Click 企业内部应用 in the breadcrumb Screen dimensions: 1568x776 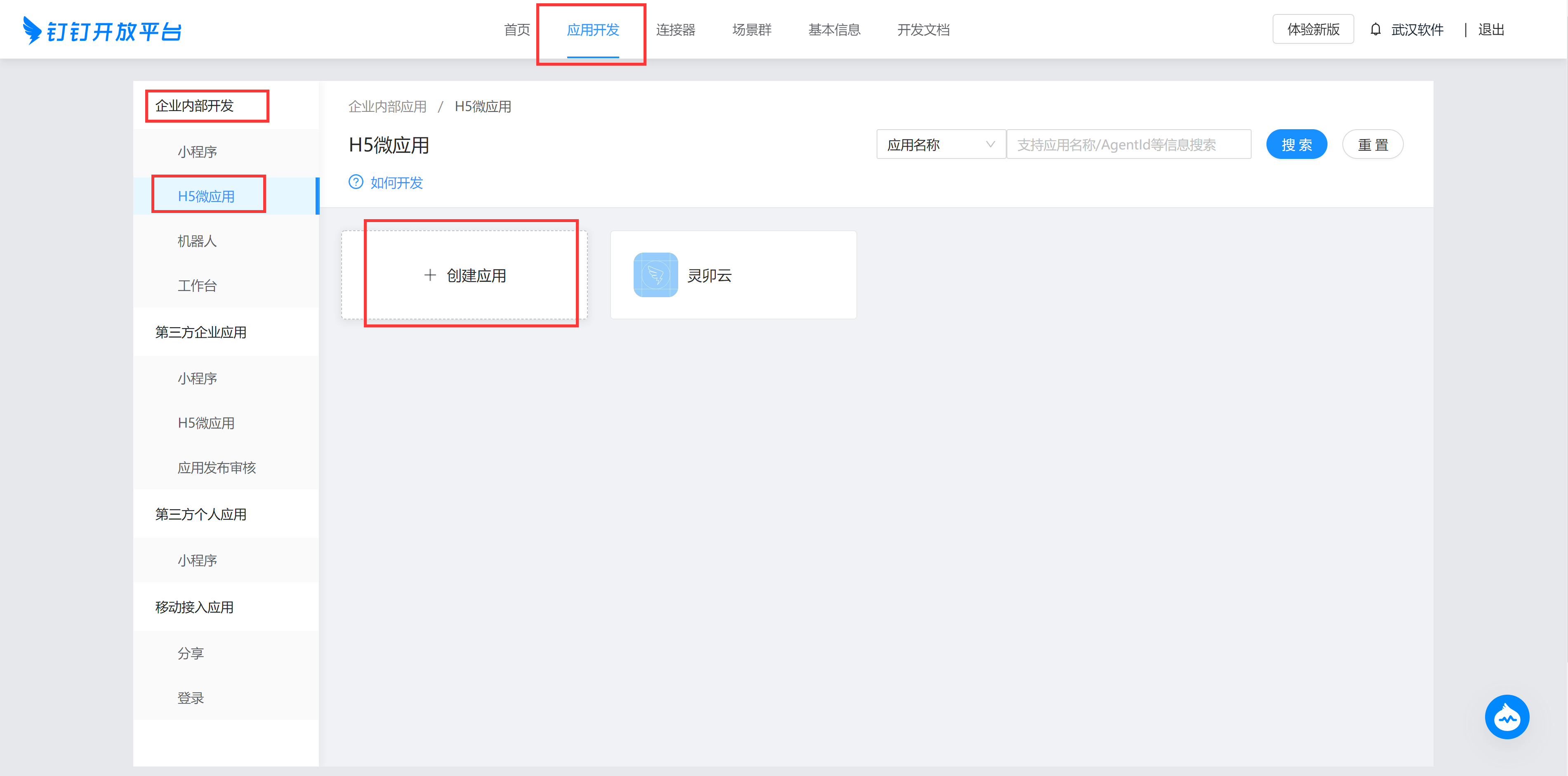click(x=387, y=106)
